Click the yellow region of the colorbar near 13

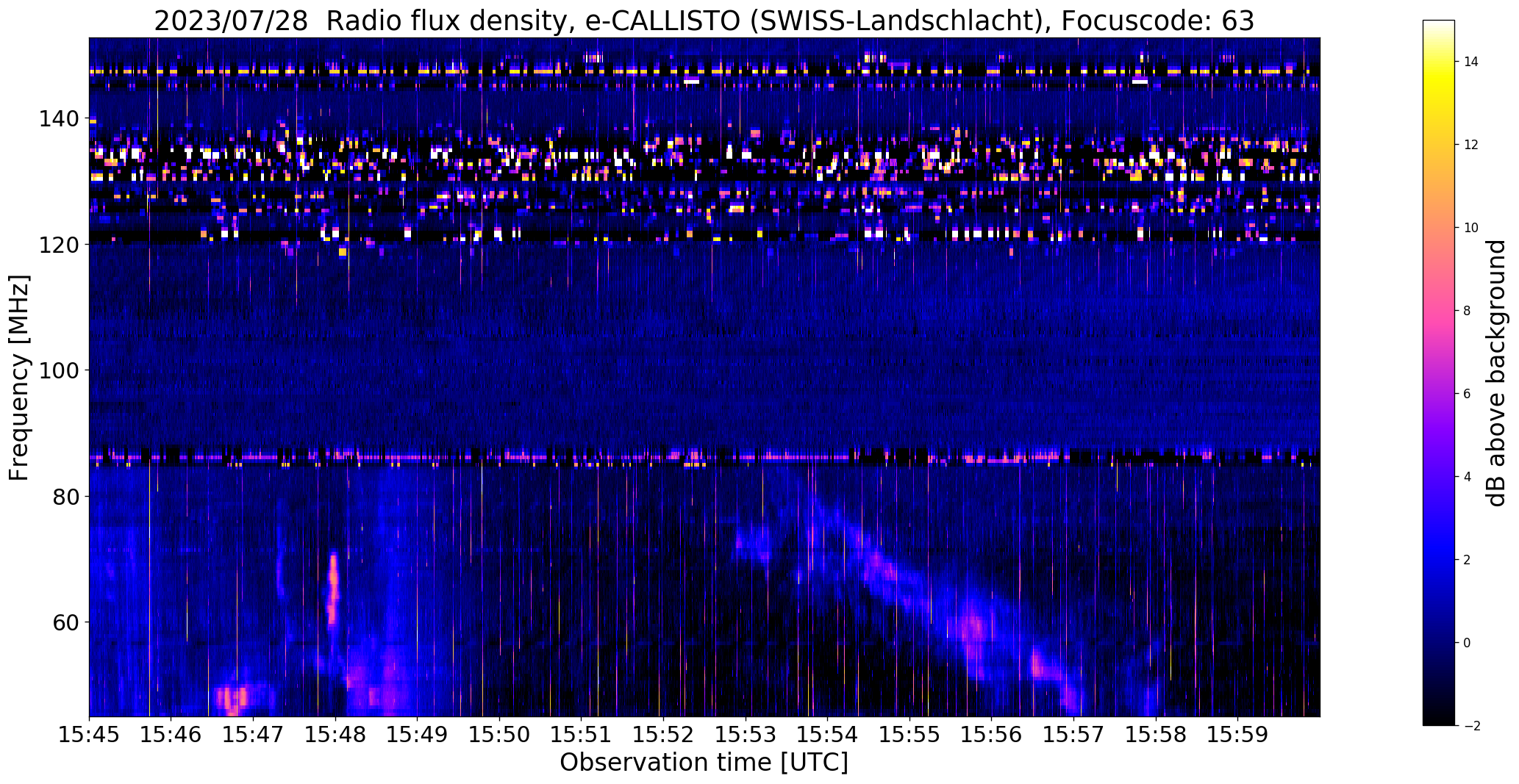(x=1438, y=103)
